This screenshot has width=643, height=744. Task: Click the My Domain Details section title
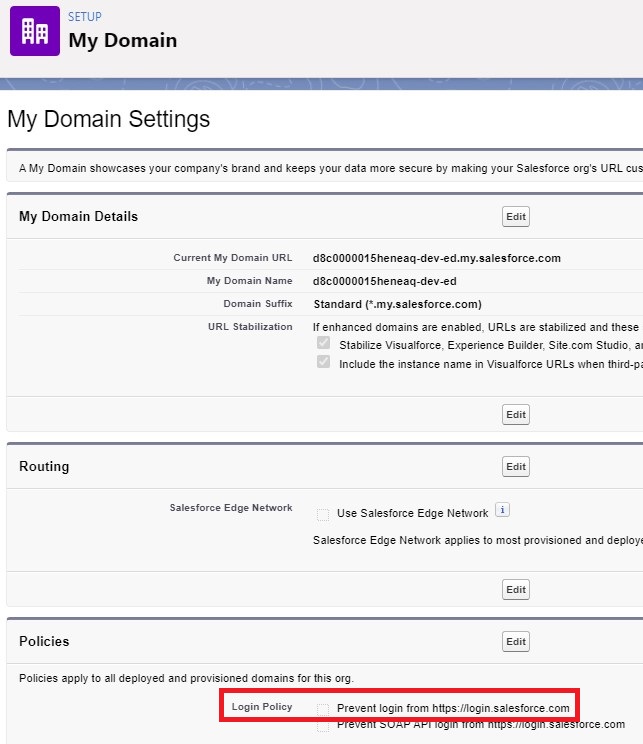[78, 217]
